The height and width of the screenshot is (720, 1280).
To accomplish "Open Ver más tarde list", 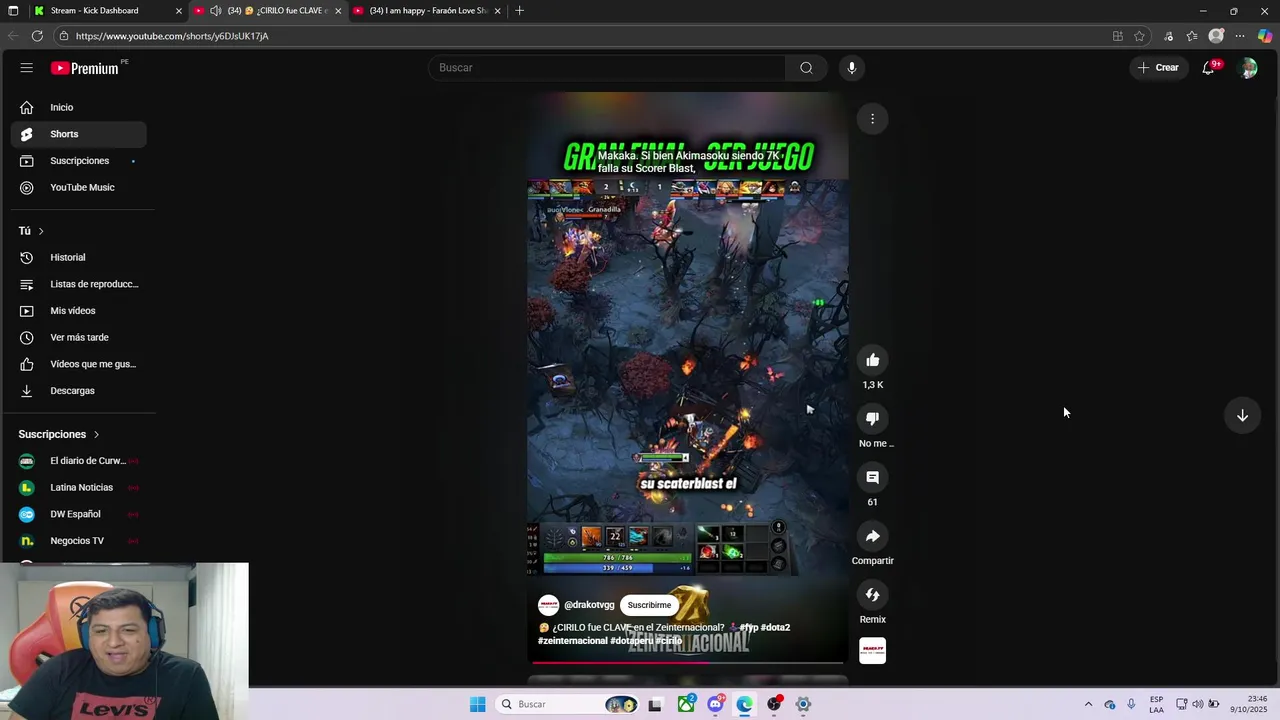I will [x=79, y=337].
